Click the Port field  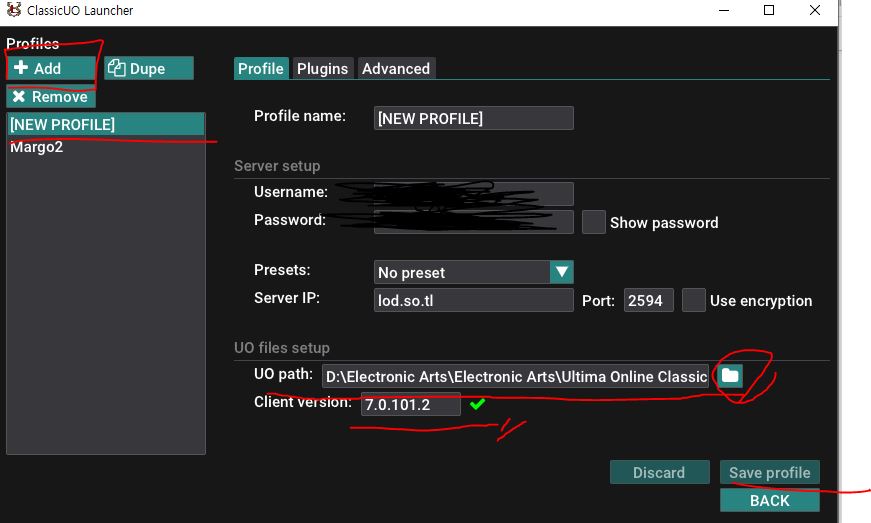[649, 300]
